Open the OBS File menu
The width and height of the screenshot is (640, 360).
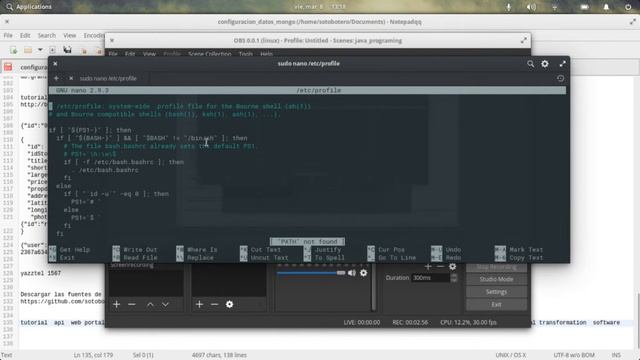(x=113, y=54)
